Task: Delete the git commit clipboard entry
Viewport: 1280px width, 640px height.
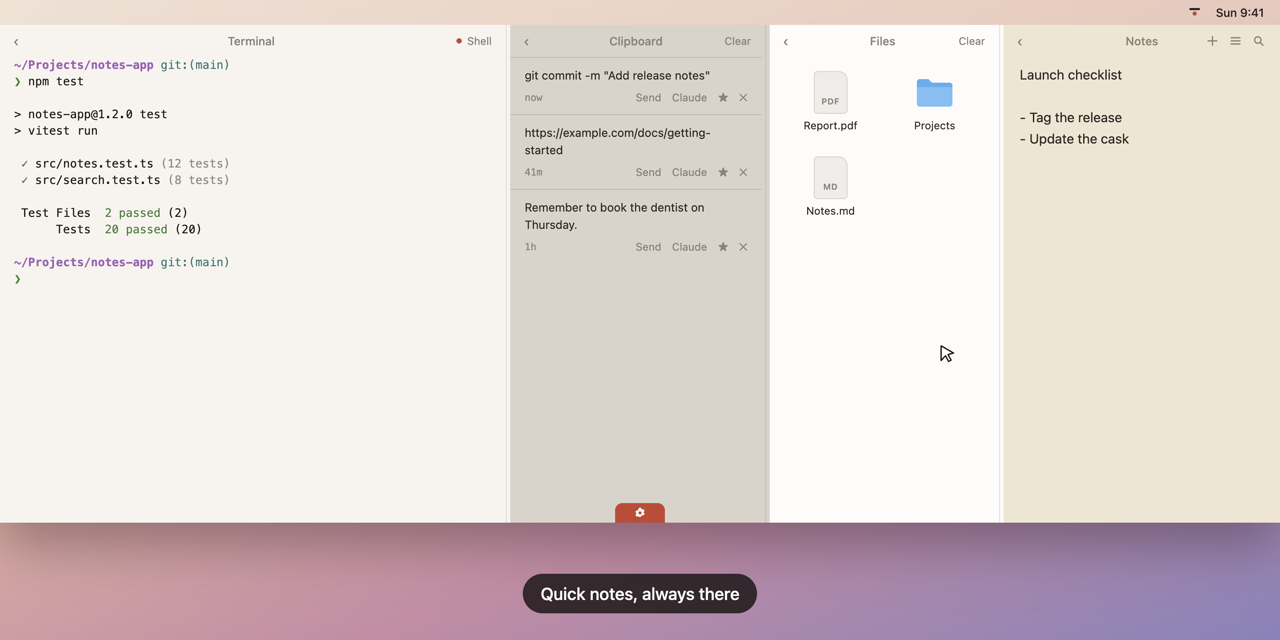Action: 743,98
